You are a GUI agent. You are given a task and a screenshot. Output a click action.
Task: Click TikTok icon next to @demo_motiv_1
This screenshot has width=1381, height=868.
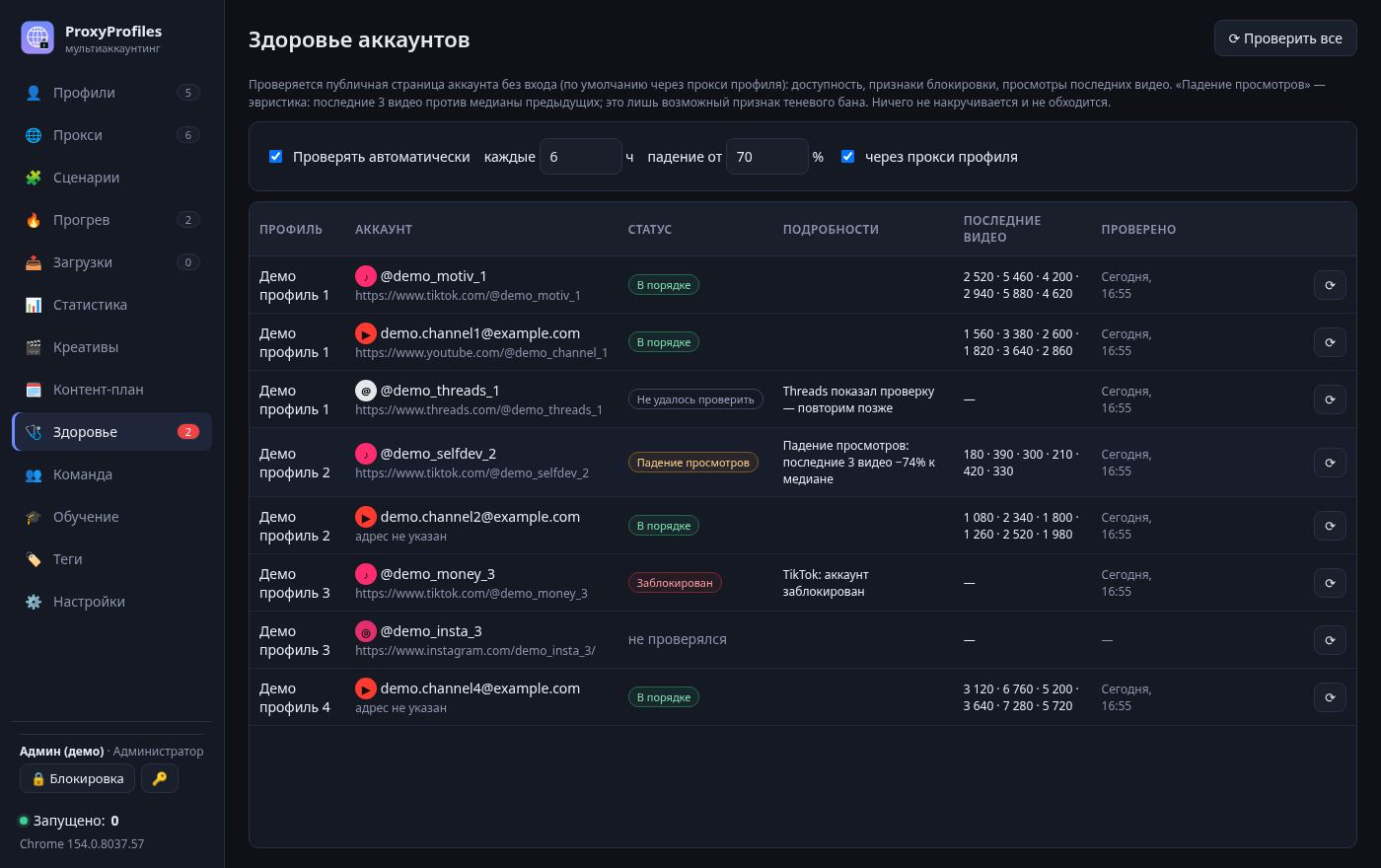(x=366, y=276)
